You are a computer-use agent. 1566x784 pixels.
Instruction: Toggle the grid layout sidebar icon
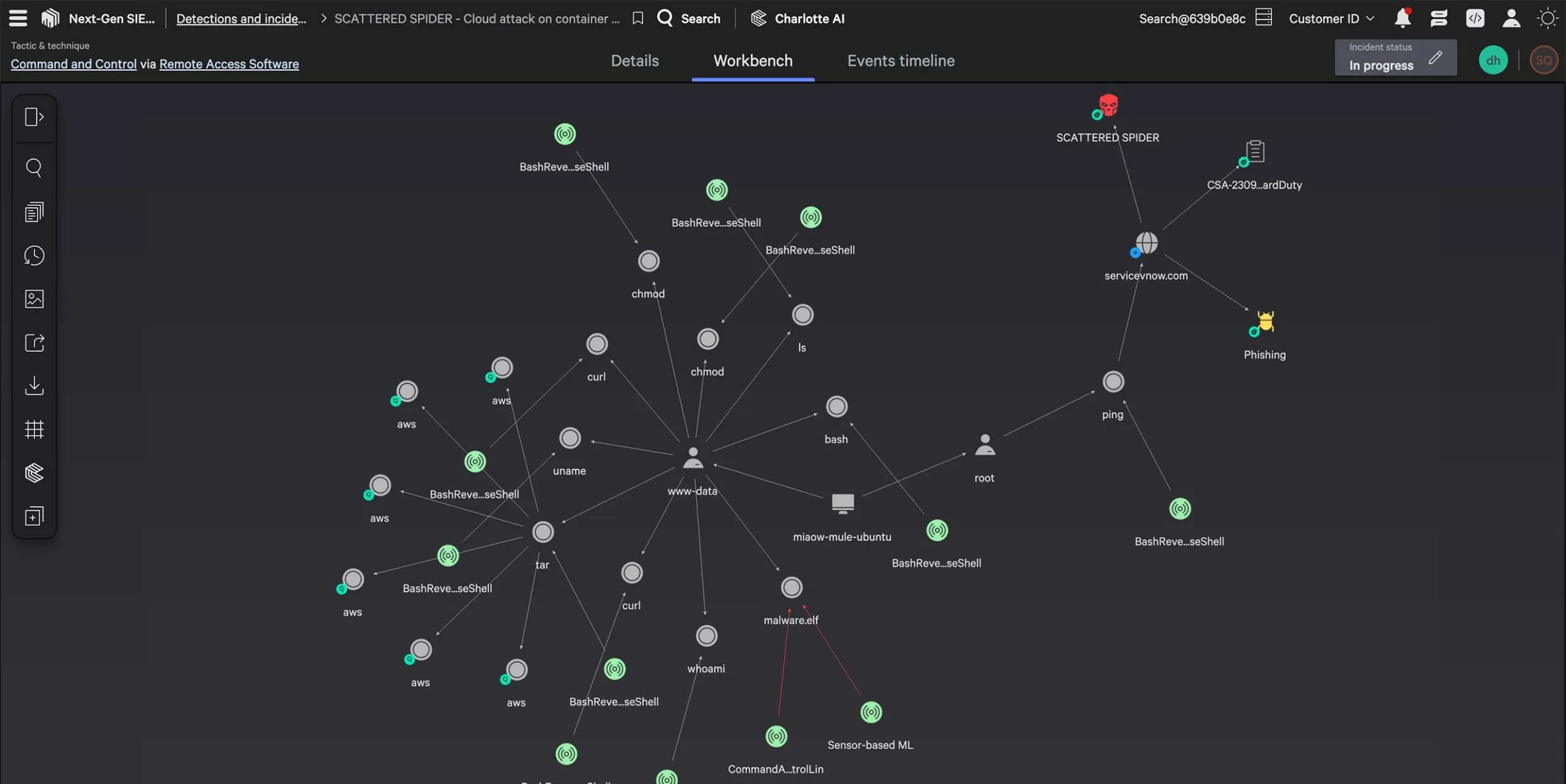point(34,429)
